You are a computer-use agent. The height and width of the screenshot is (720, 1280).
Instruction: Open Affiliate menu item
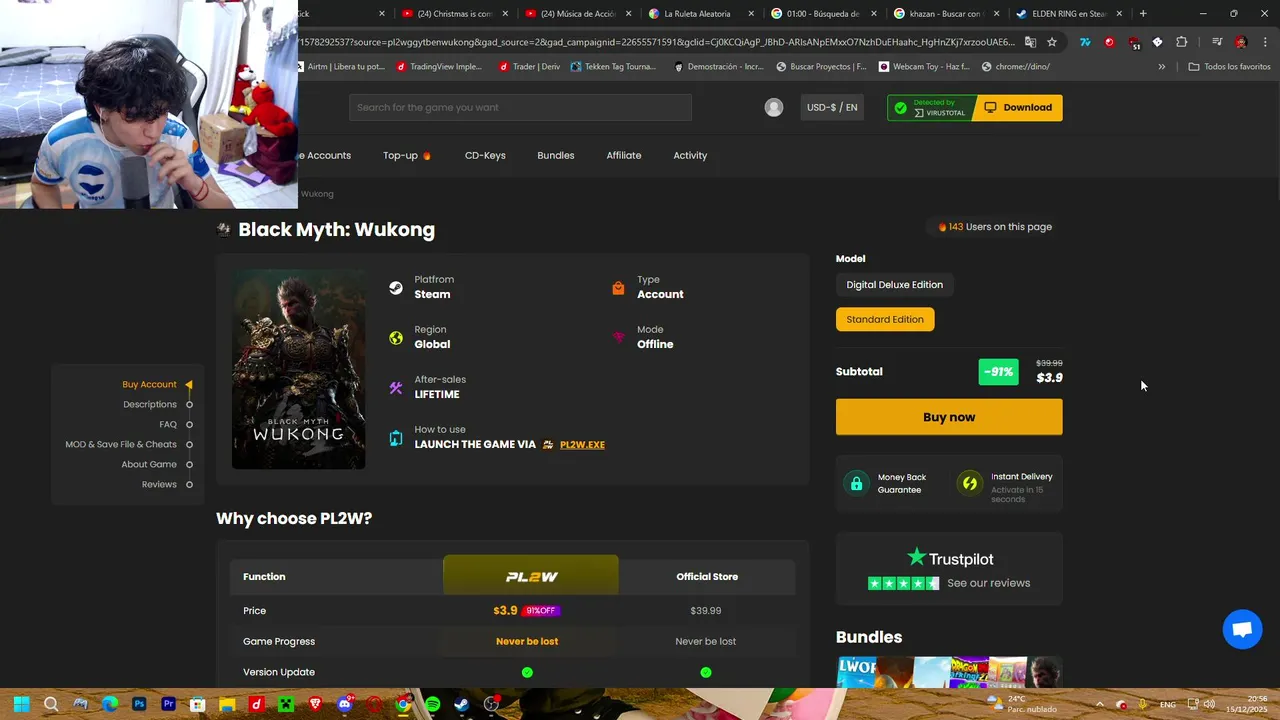click(x=624, y=155)
